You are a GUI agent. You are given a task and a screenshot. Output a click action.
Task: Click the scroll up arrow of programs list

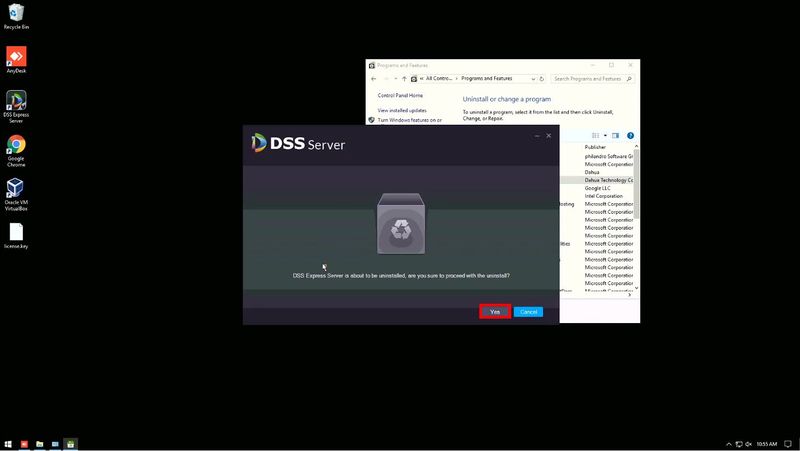click(636, 146)
